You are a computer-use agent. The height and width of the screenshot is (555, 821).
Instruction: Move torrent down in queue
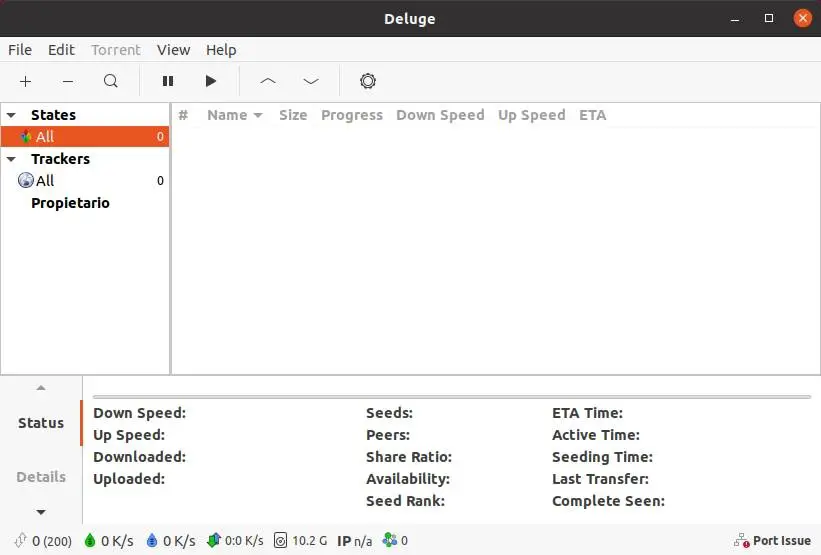(311, 81)
